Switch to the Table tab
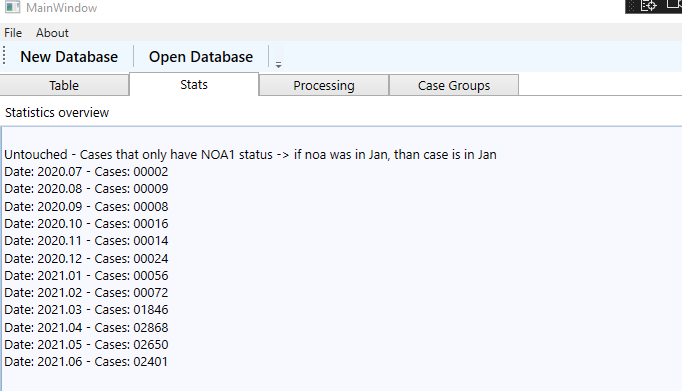The height and width of the screenshot is (391, 682). click(64, 85)
